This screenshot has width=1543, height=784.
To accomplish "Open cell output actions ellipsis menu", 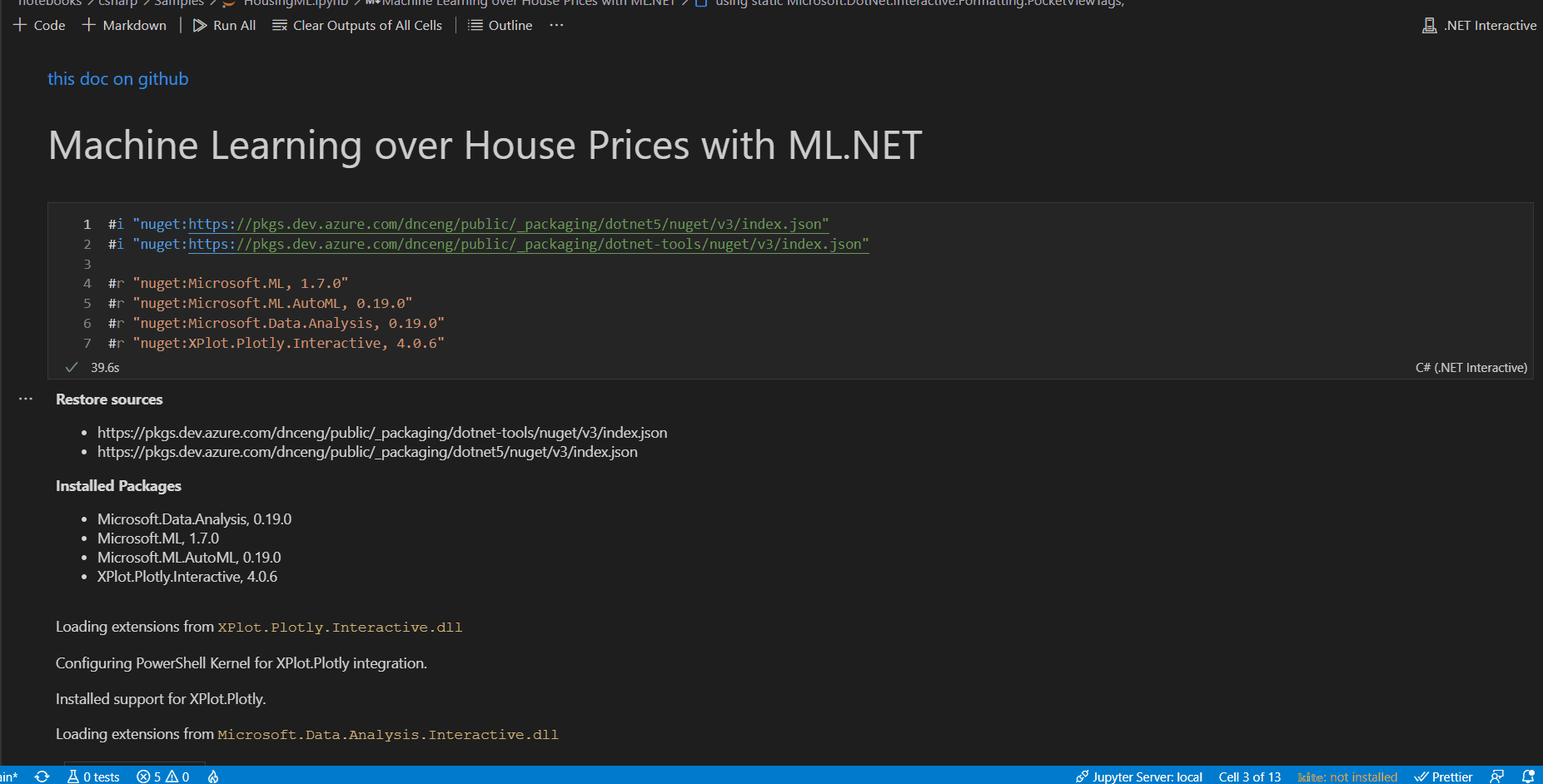I will coord(26,399).
